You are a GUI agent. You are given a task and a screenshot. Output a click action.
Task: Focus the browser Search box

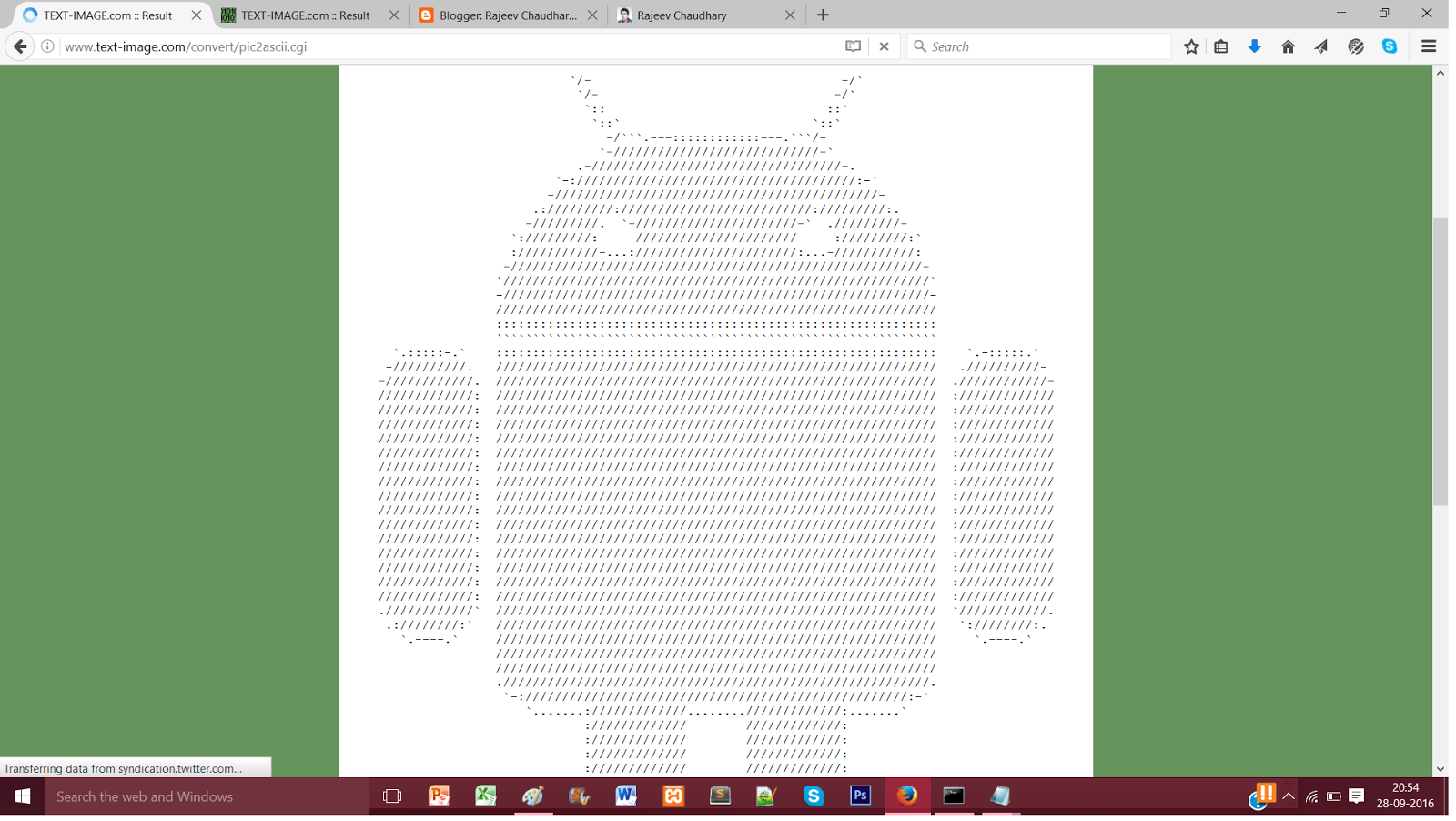pyautogui.click(x=1039, y=46)
